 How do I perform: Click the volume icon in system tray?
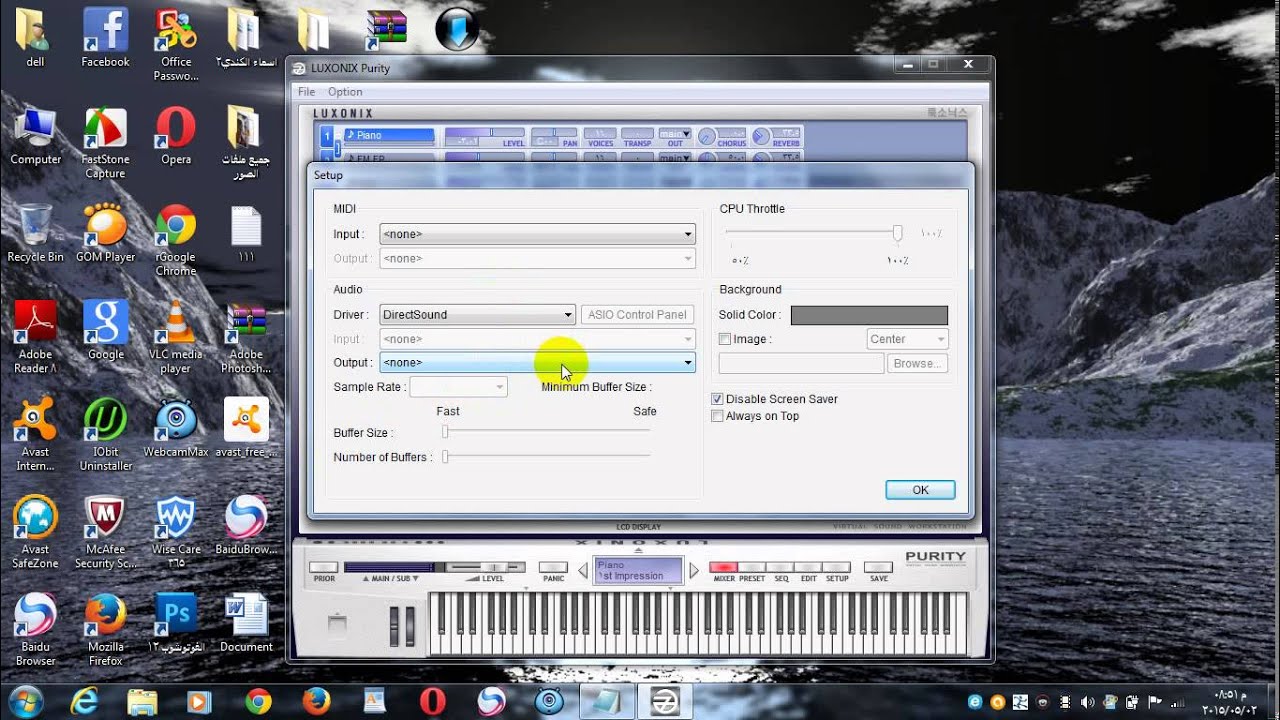coord(1088,702)
